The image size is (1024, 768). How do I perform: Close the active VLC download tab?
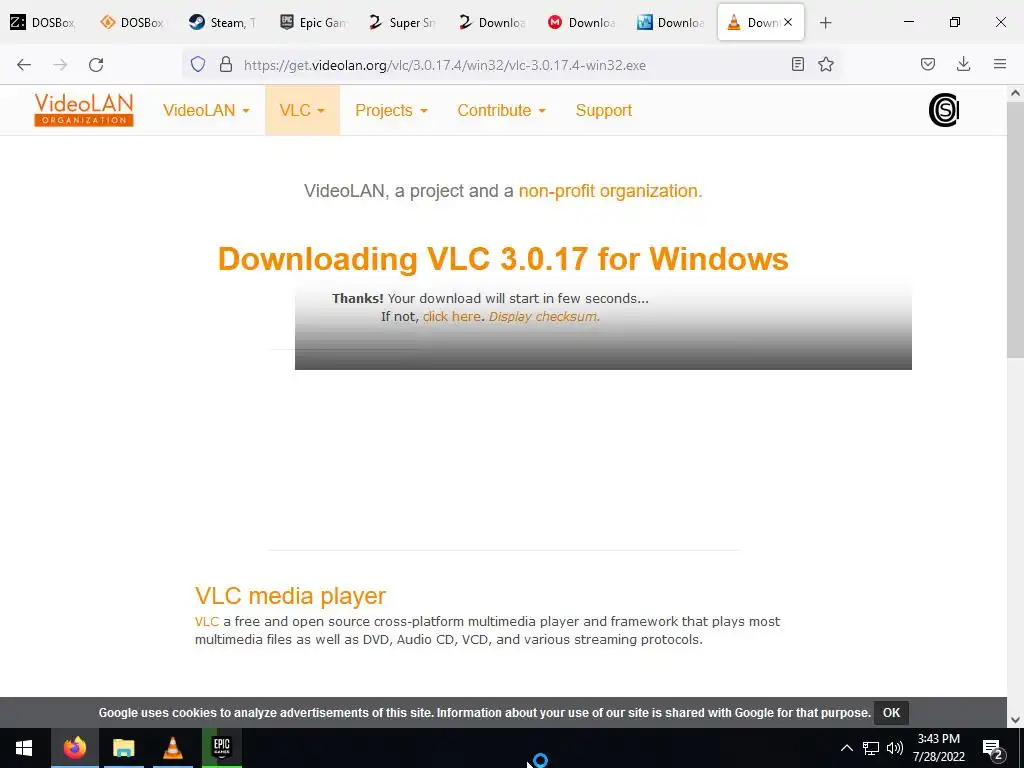788,22
